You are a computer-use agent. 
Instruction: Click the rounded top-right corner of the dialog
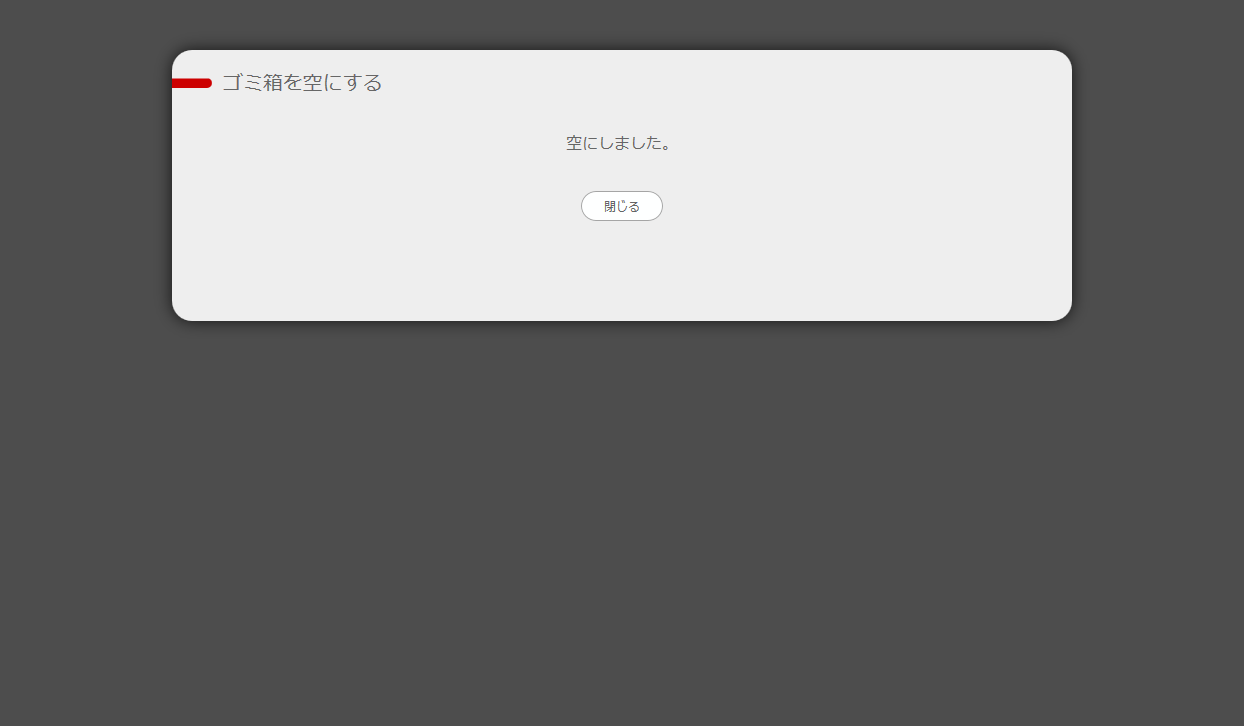point(1062,60)
